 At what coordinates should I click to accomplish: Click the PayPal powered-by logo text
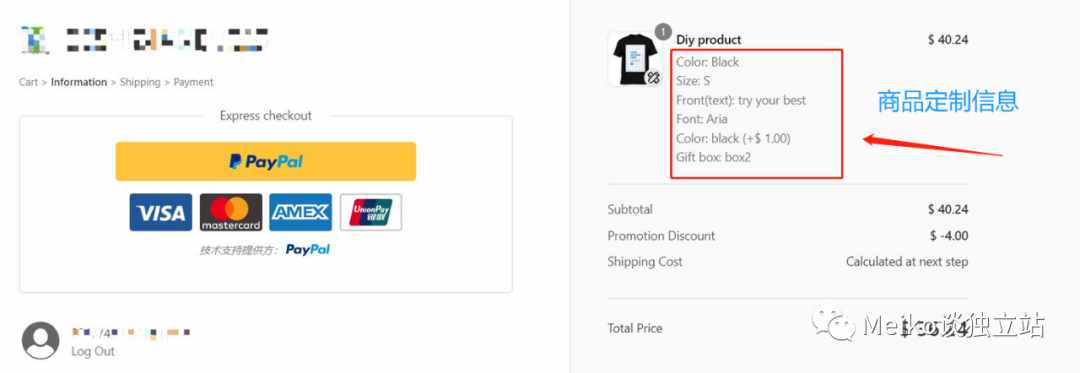point(308,250)
